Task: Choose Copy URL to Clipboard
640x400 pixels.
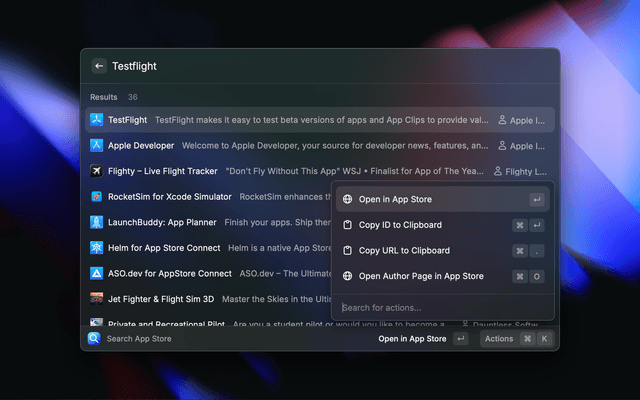Action: (x=442, y=250)
